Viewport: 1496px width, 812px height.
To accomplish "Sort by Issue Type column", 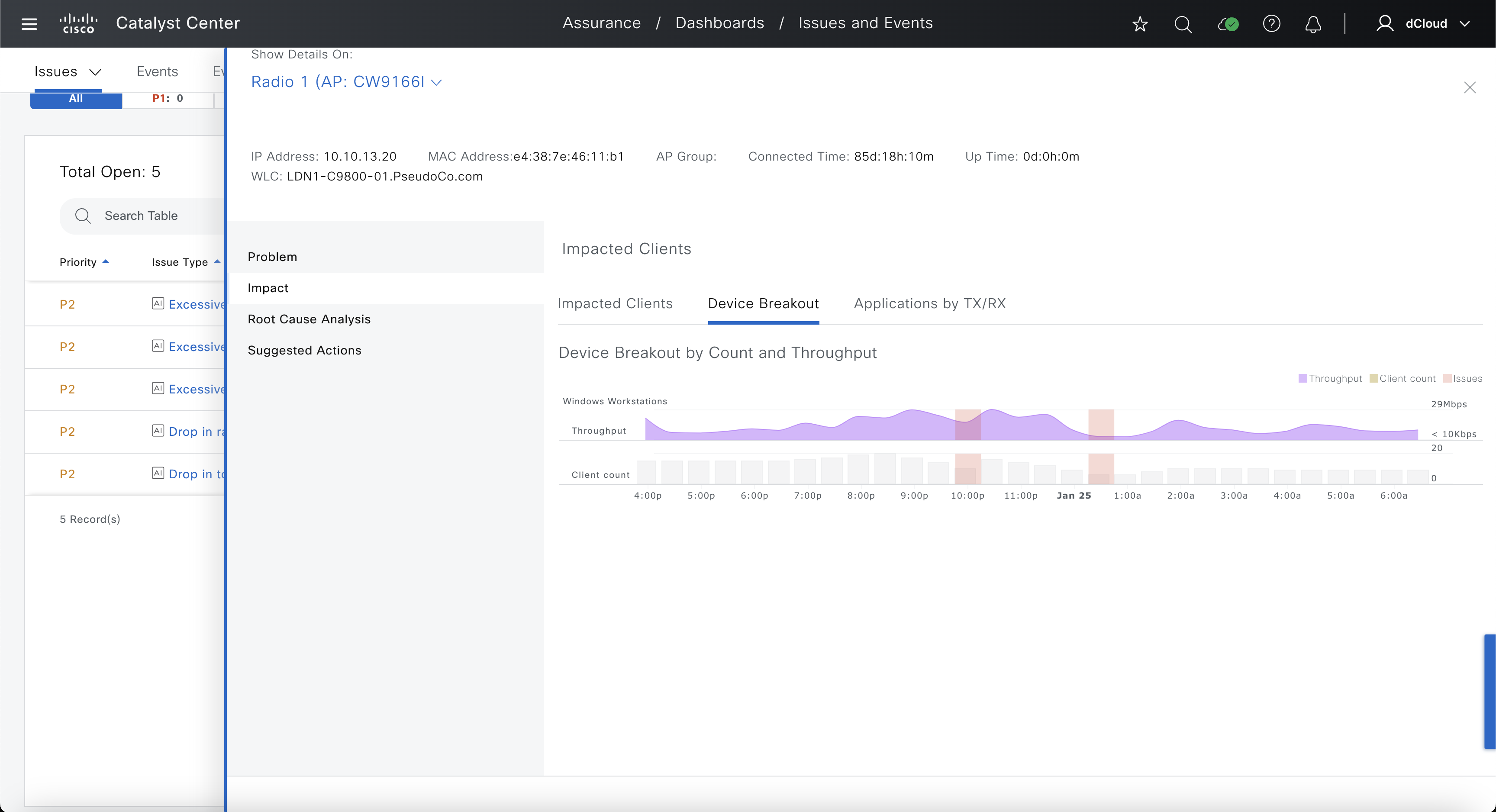I will click(x=186, y=262).
